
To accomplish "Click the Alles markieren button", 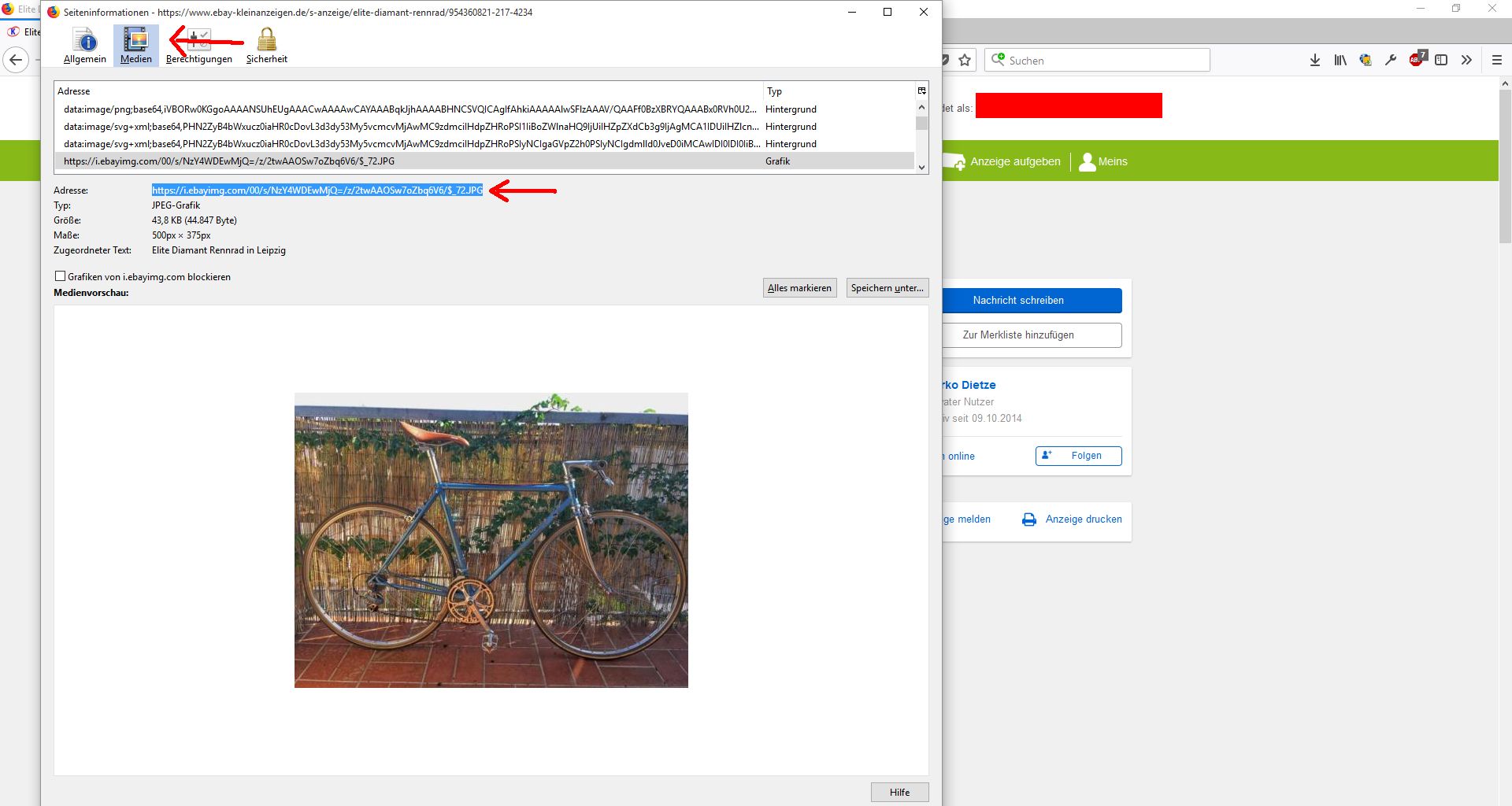I will pos(799,288).
